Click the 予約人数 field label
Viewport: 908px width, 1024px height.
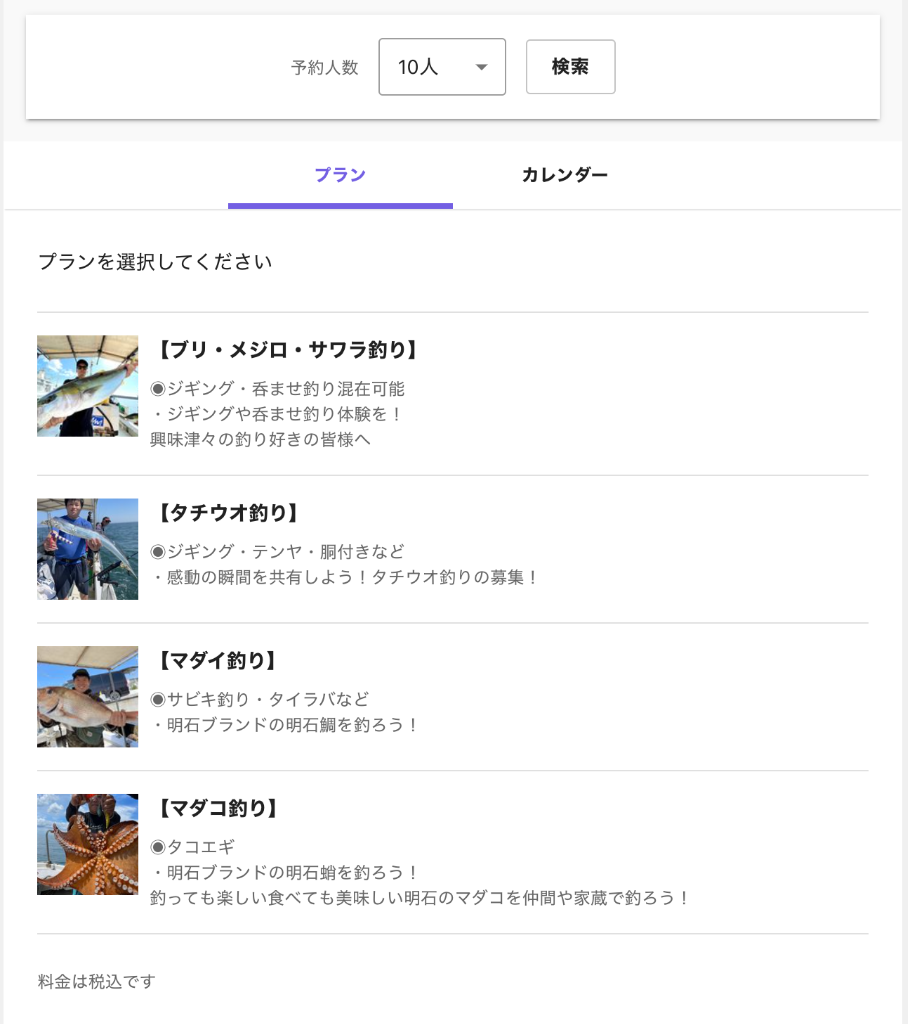click(x=325, y=68)
